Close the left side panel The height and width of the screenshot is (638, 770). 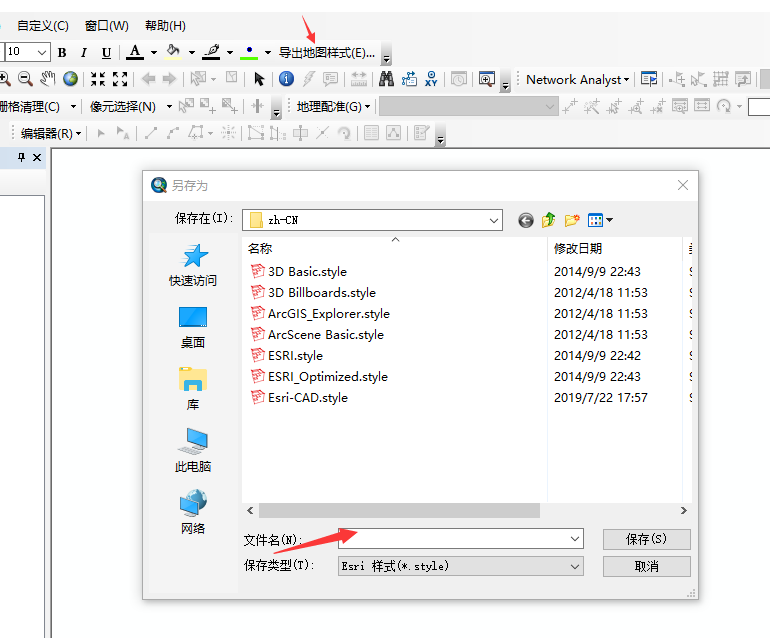pos(37,157)
